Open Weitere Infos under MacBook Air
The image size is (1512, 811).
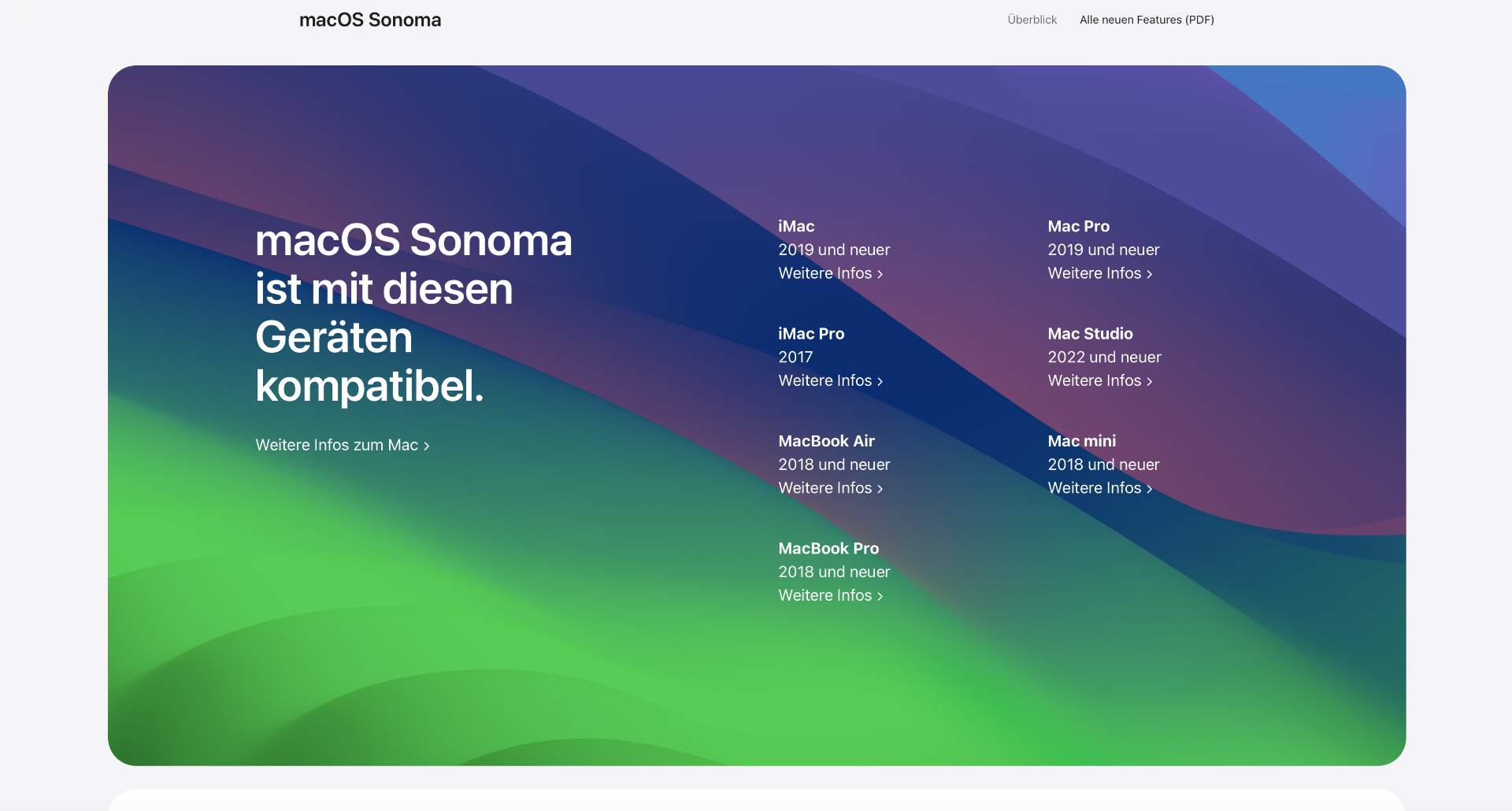[825, 488]
